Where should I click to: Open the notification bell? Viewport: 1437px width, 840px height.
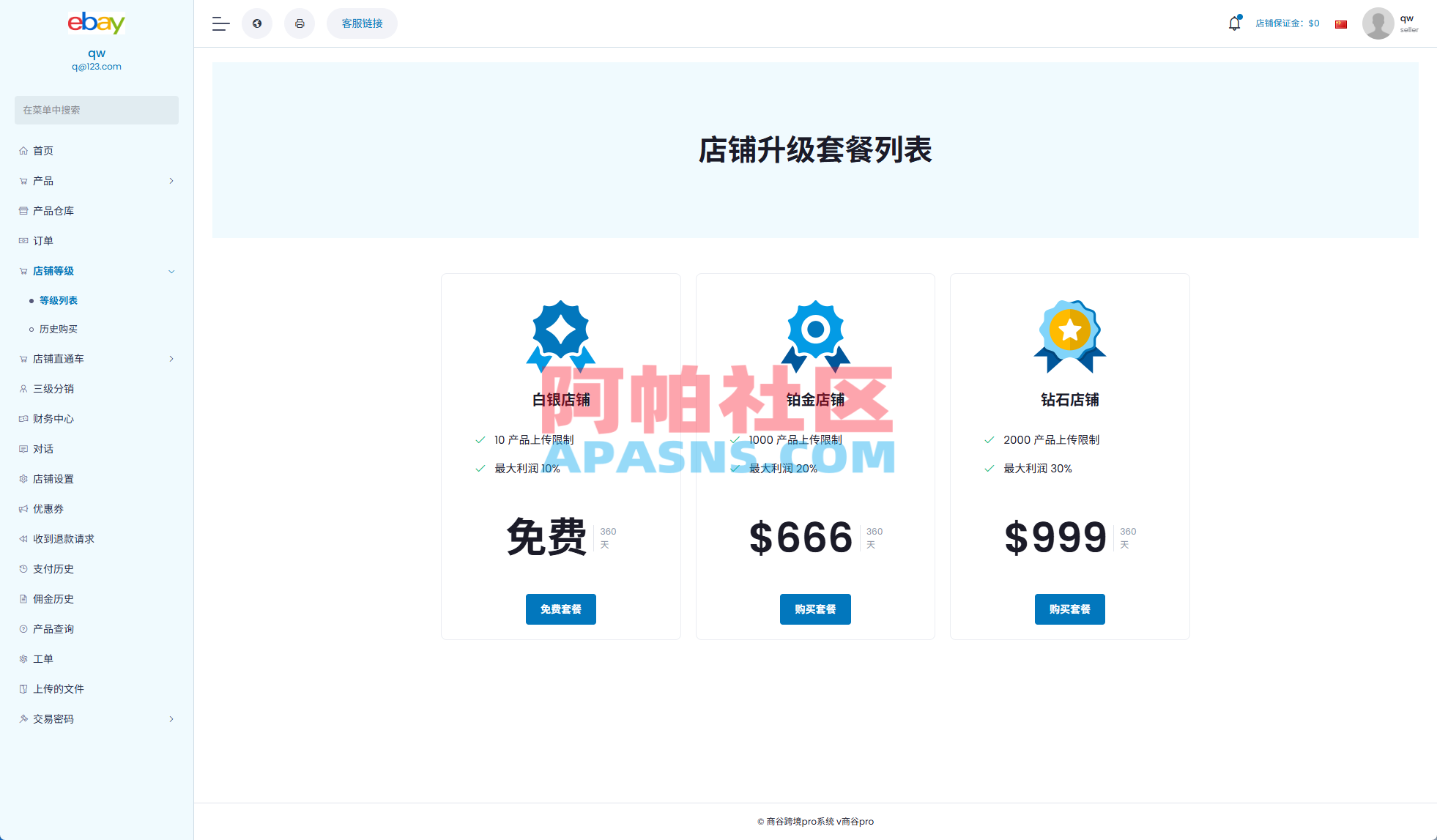pos(1234,22)
